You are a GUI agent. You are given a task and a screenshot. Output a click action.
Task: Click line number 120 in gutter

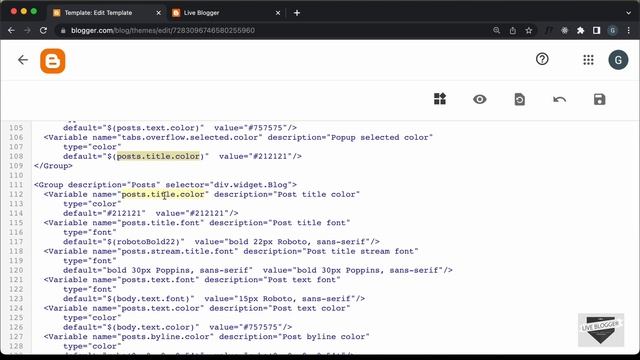click(16, 270)
